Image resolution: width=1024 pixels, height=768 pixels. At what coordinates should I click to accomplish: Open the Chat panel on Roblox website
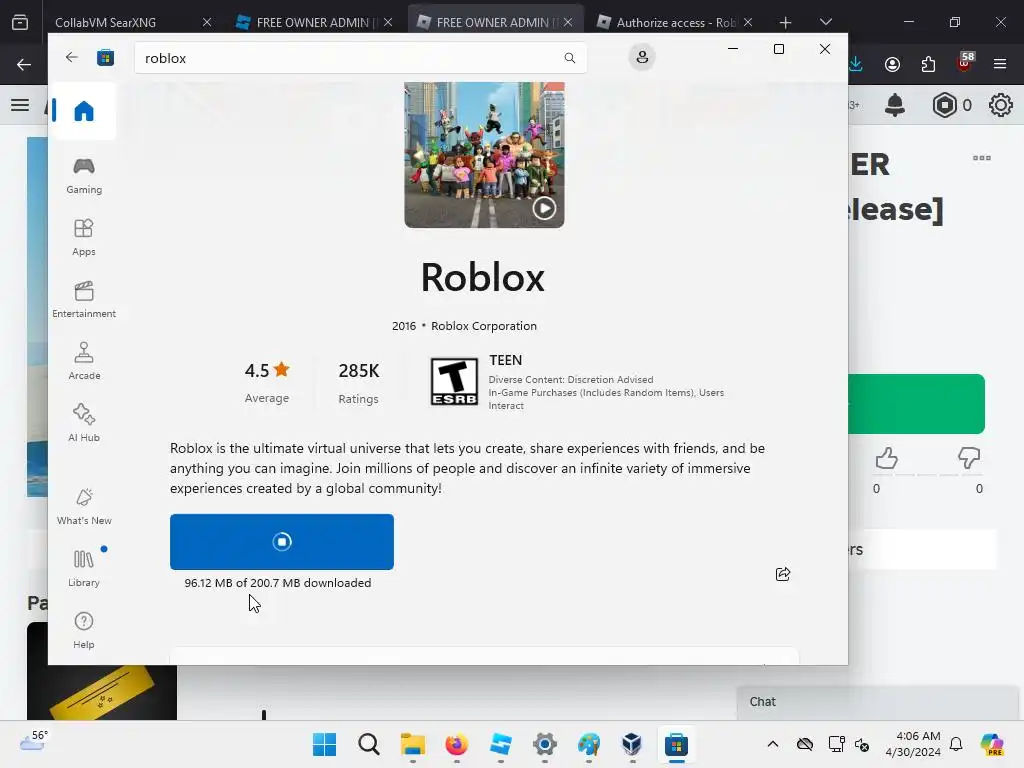pos(877,702)
